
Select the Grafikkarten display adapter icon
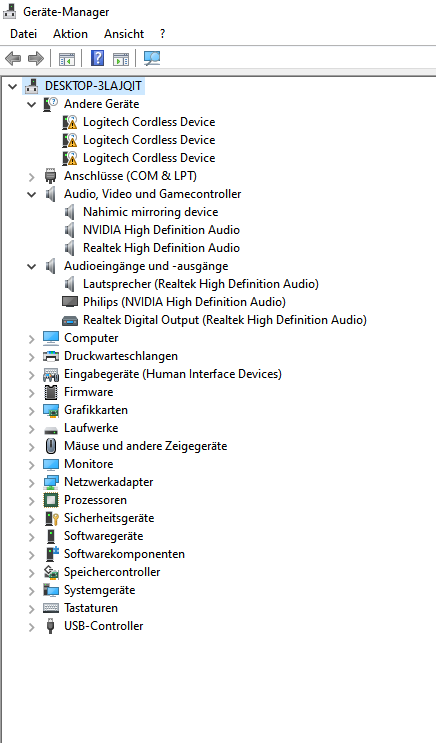51,410
